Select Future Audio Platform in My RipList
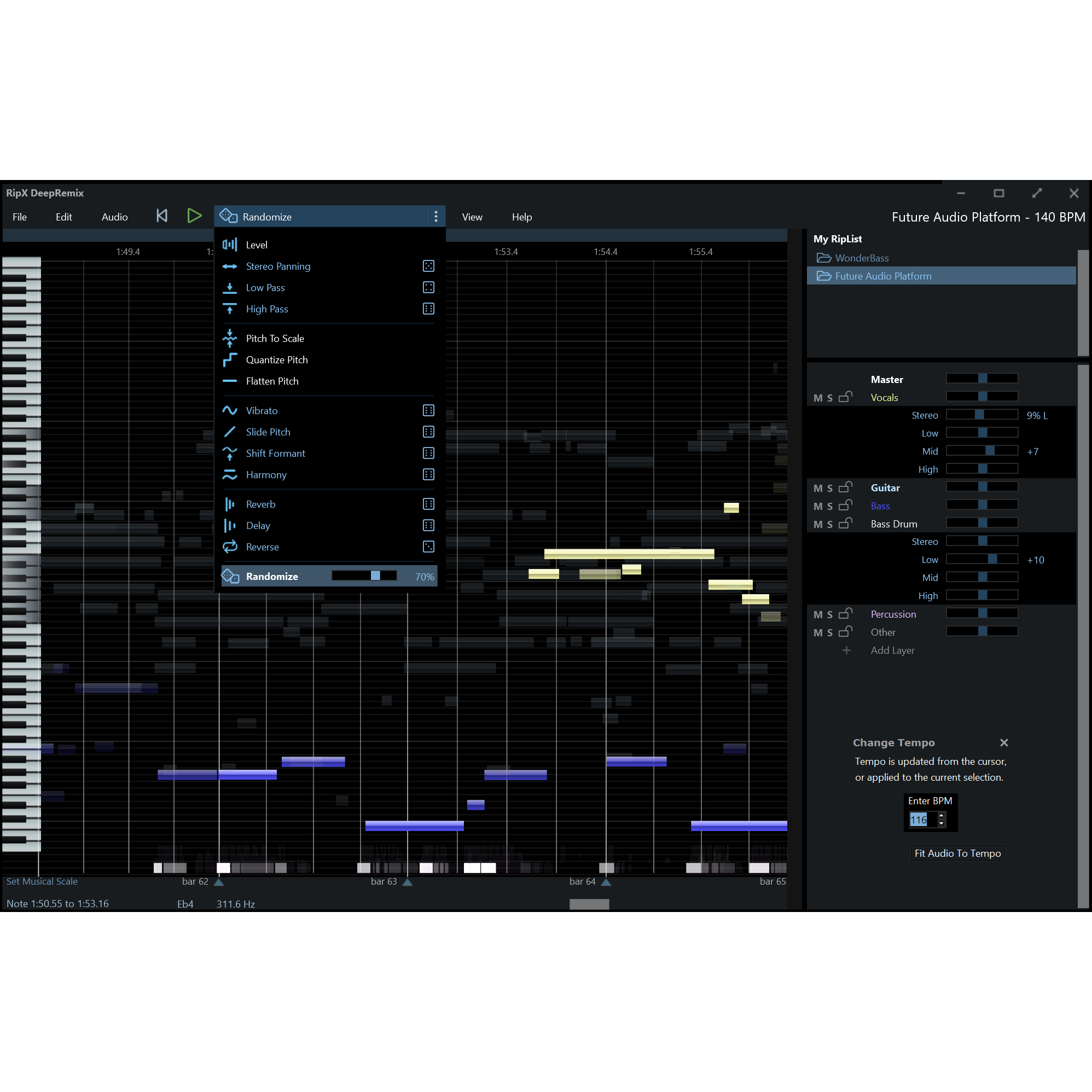 (x=883, y=276)
